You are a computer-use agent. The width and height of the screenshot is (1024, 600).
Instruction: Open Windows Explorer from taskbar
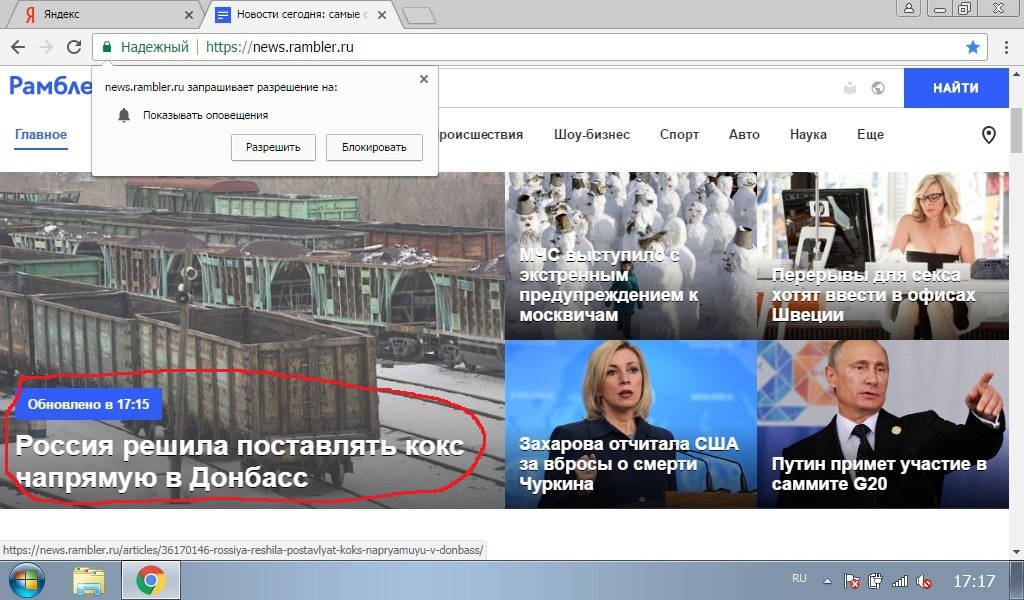pos(89,580)
